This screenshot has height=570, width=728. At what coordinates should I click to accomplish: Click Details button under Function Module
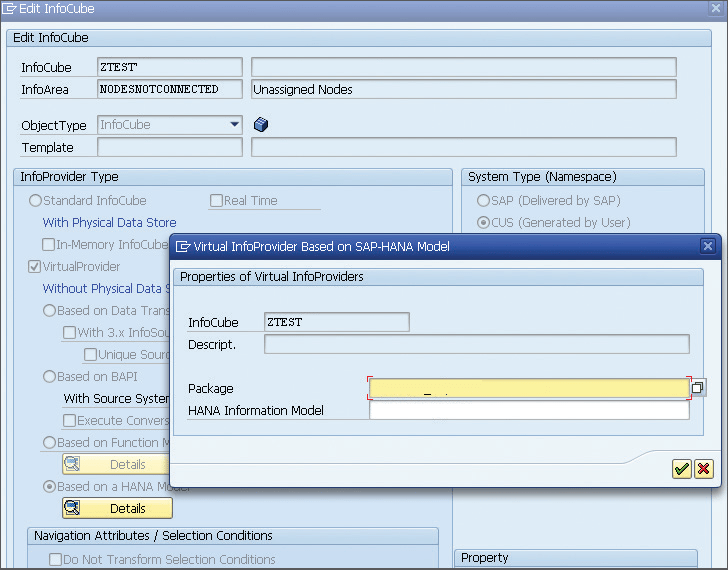pos(116,465)
